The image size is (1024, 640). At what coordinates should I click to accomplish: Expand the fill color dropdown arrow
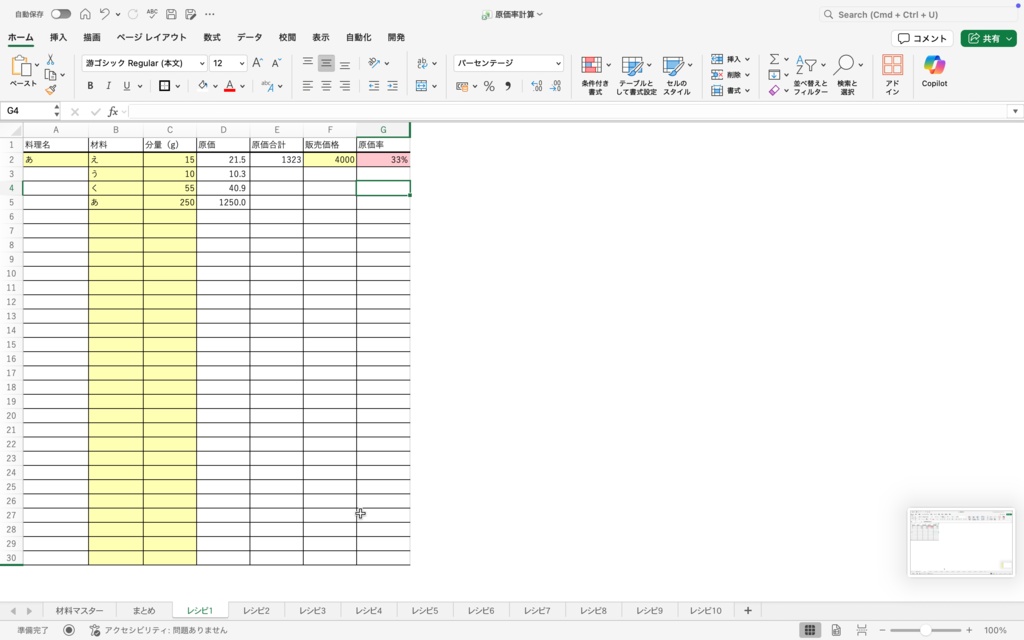click(215, 86)
